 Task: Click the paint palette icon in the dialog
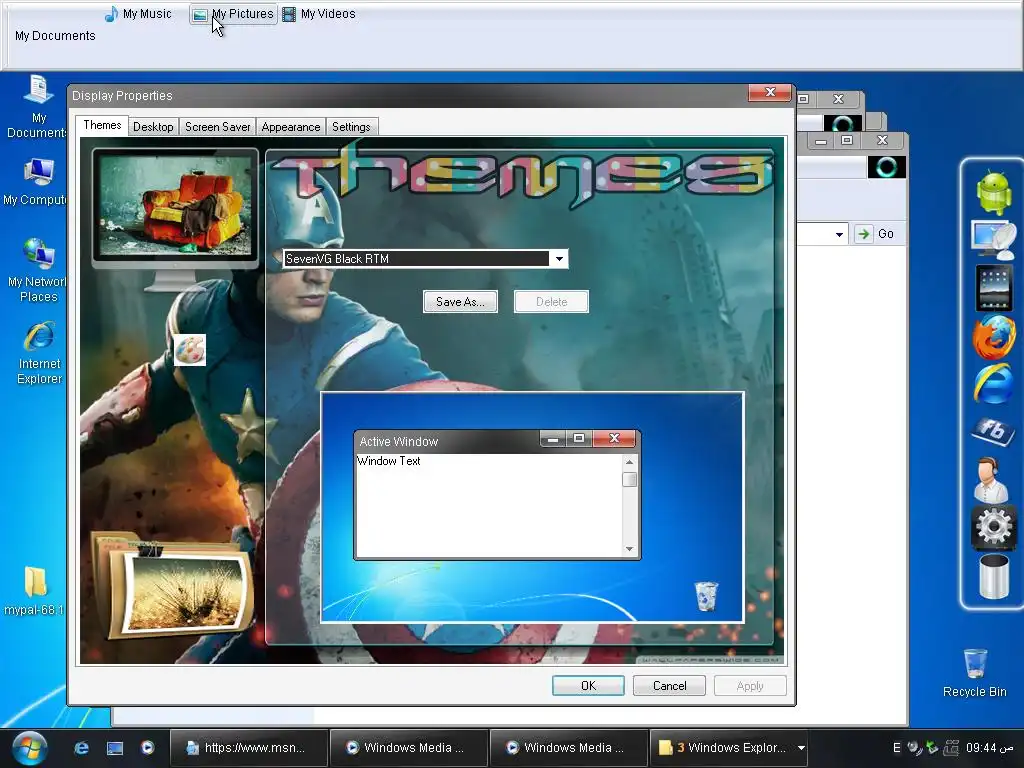(190, 350)
